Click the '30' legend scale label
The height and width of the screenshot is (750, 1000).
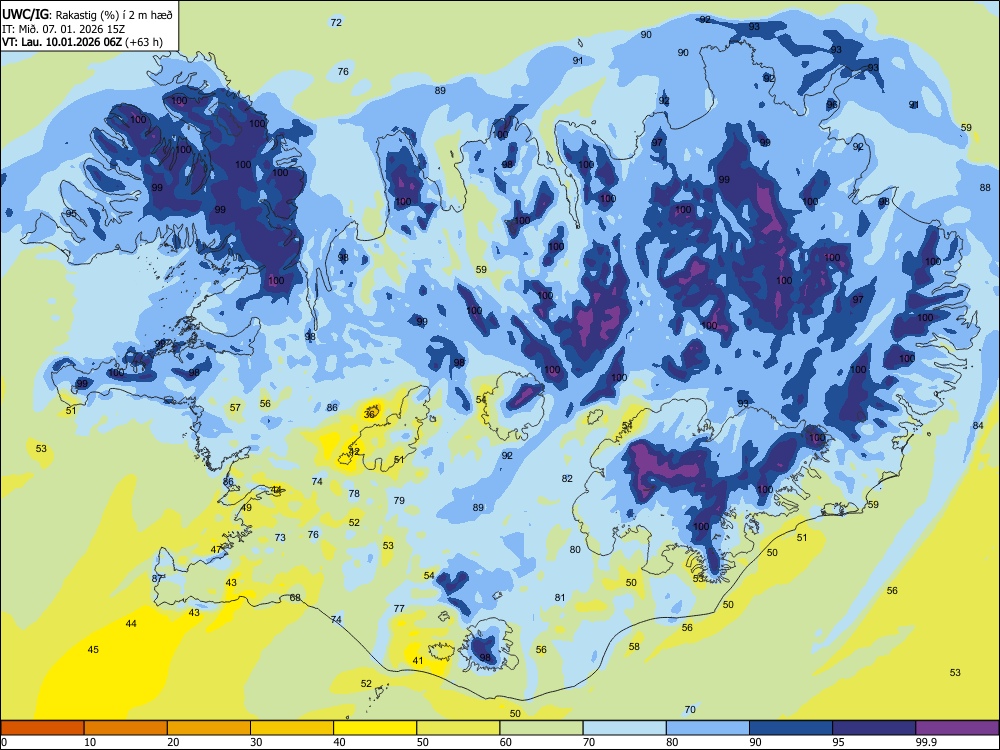tap(256, 742)
